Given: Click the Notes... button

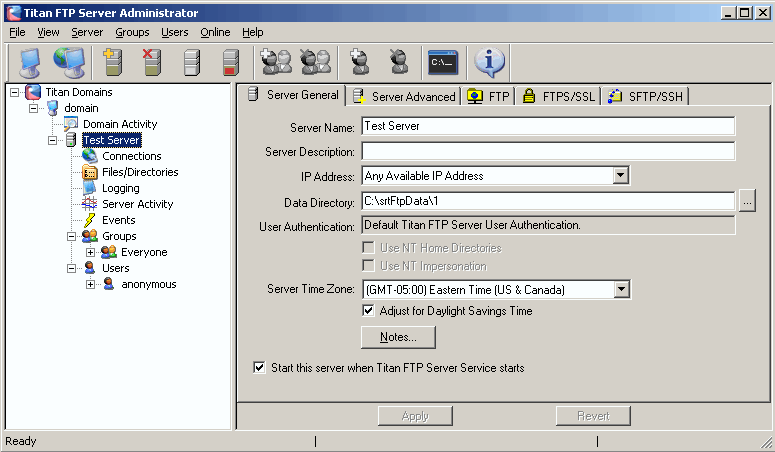Looking at the screenshot, I should [x=398, y=337].
